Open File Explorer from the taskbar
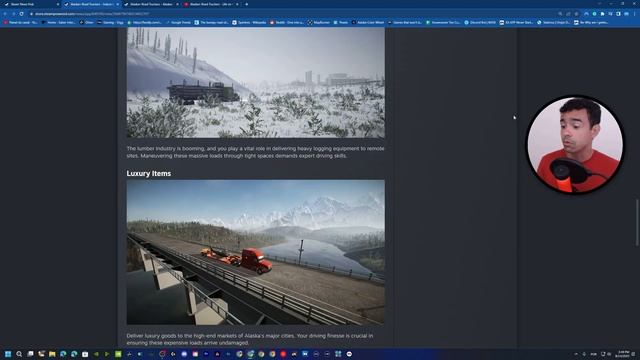Image resolution: width=640 pixels, height=360 pixels. pos(52,354)
